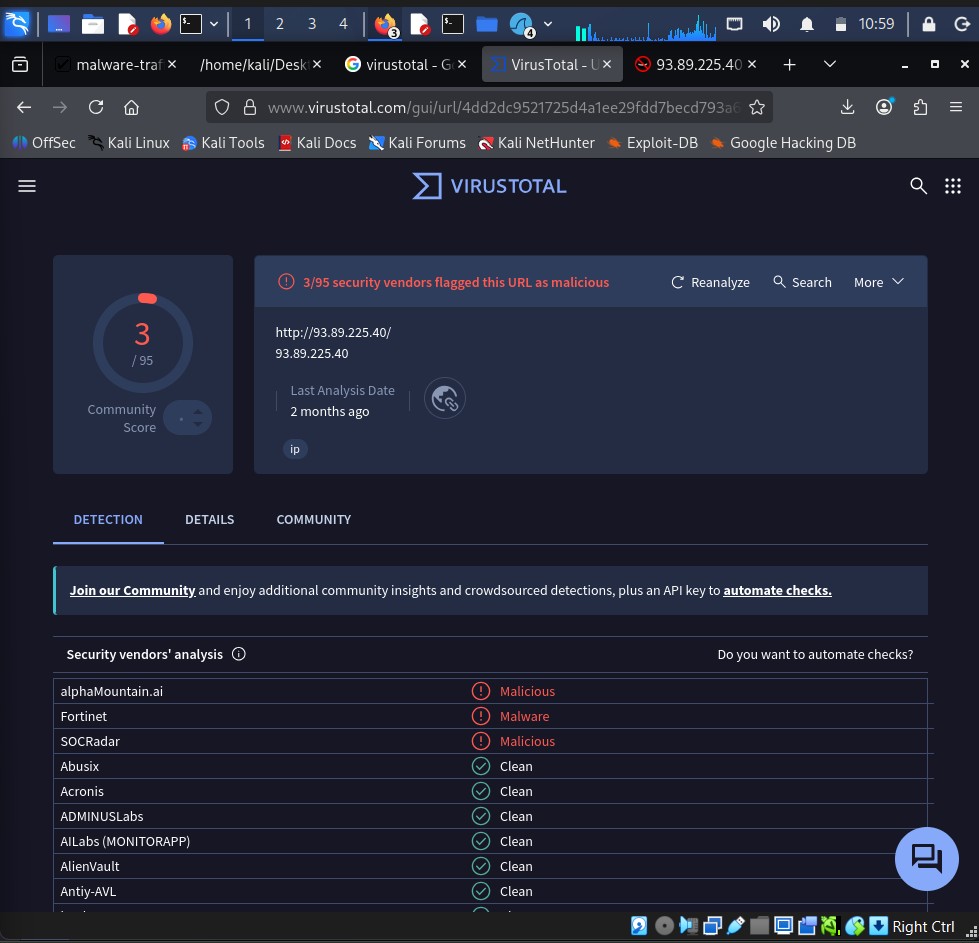Screen dimensions: 979x943
Task: Open the OffSec bookmark
Action: [x=44, y=143]
